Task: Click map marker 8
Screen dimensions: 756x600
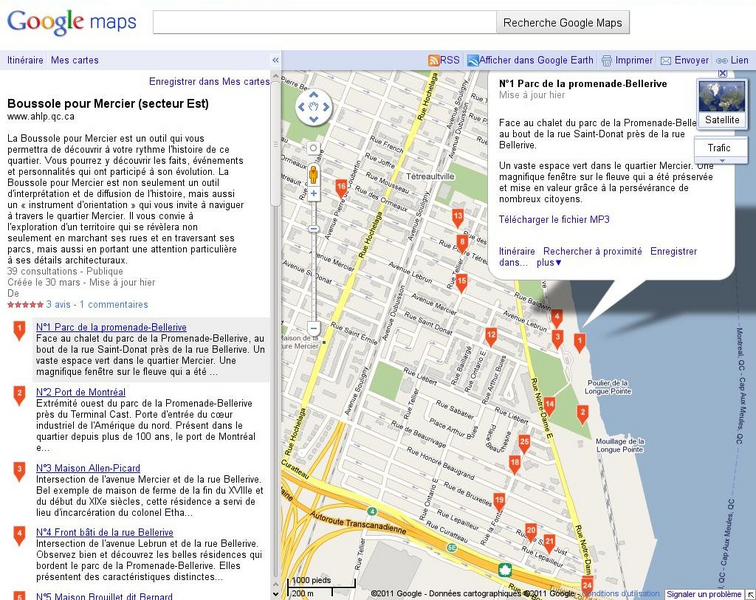Action: click(462, 244)
